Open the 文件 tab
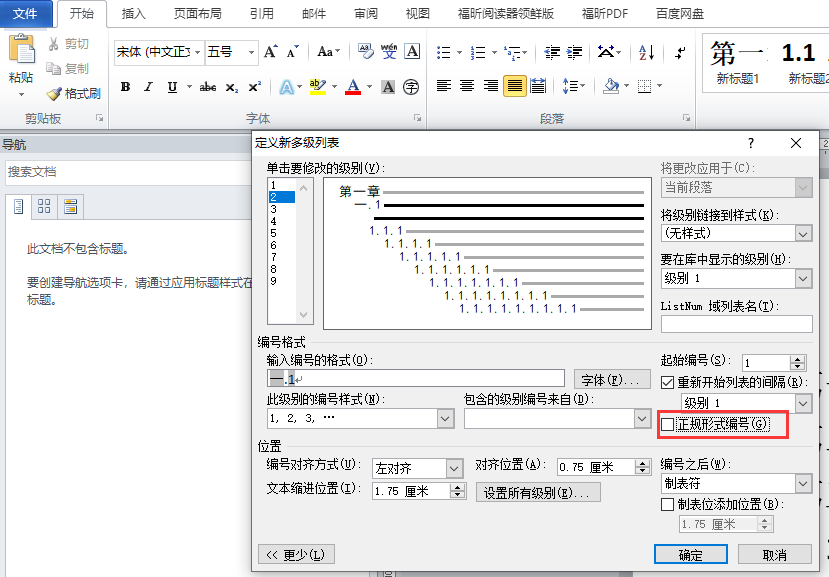Viewport: 829px width, 577px height. point(25,14)
